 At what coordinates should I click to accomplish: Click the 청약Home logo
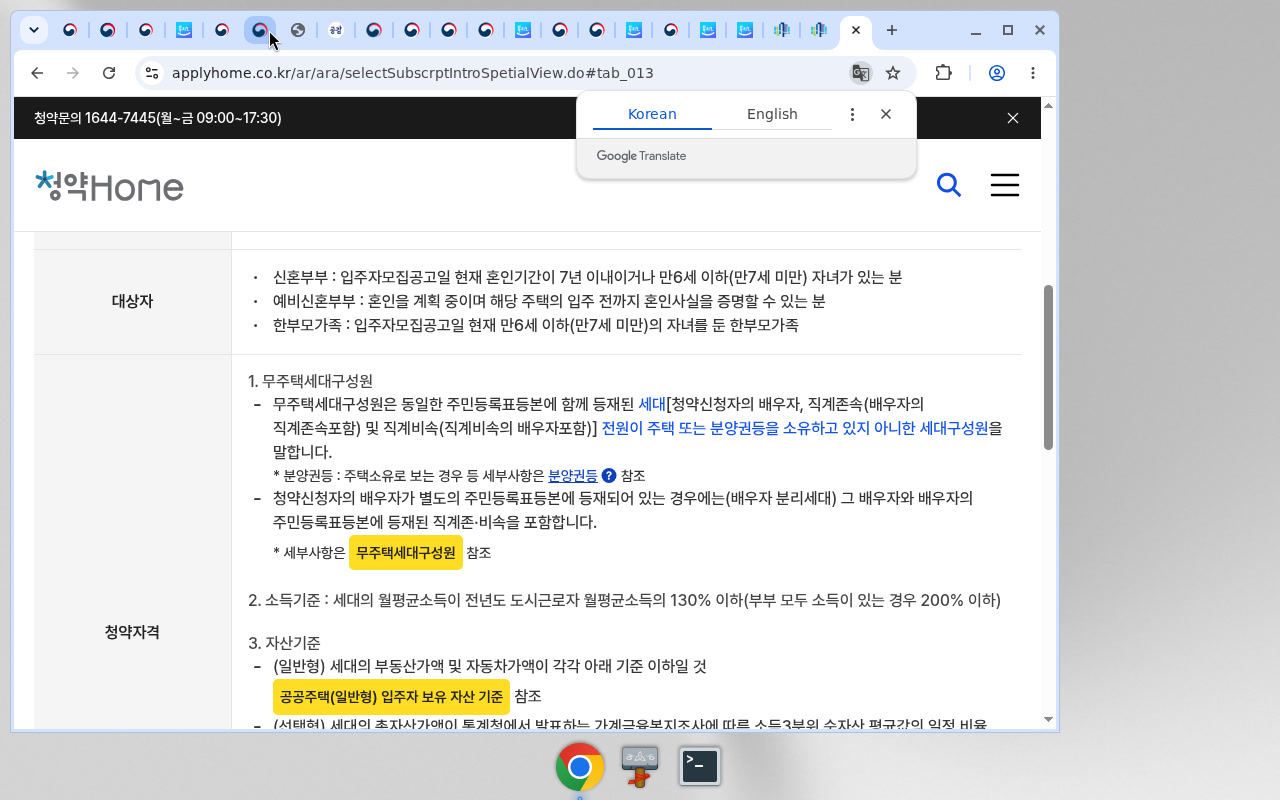click(x=109, y=186)
